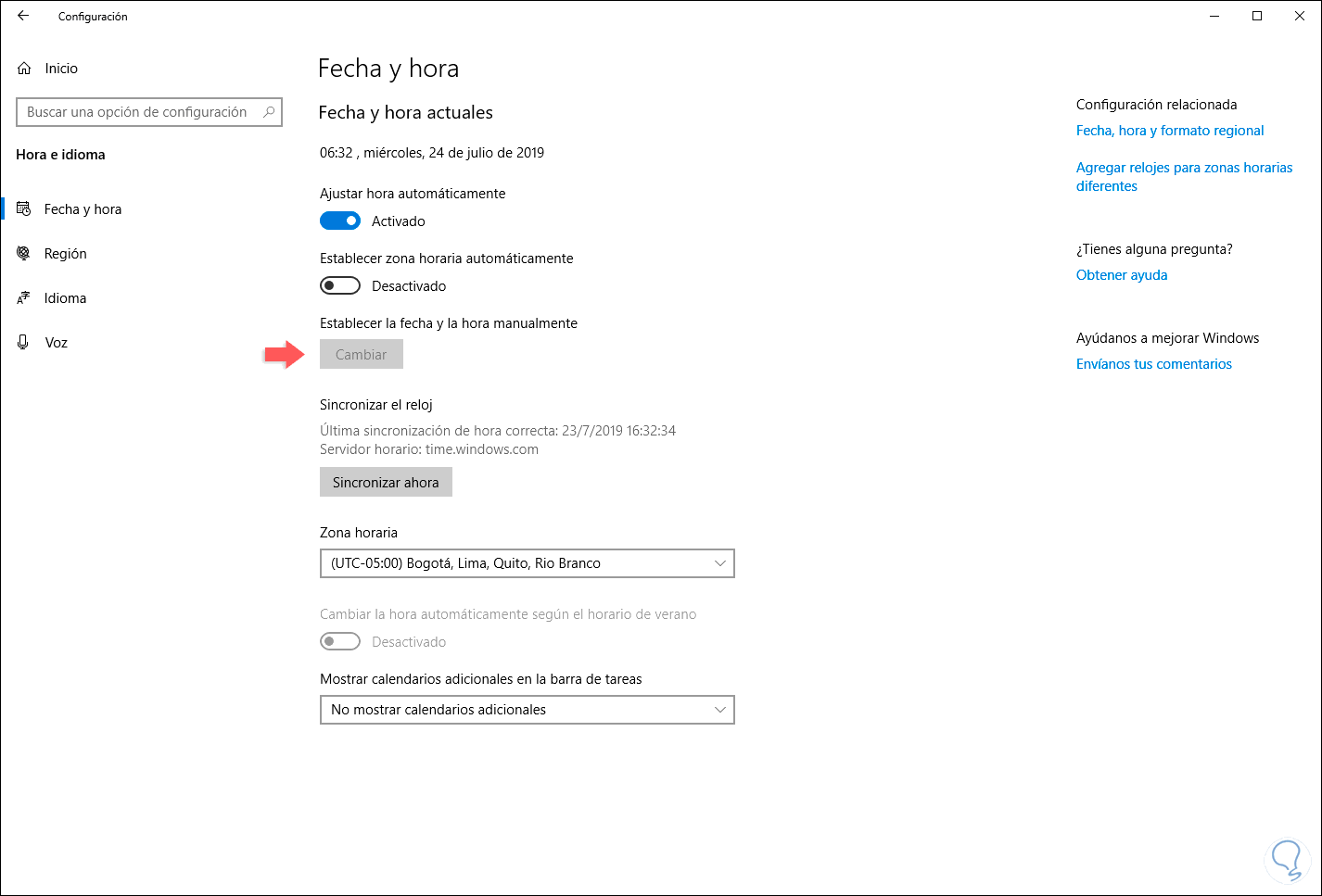Click the Buscar una opción search field
Image resolution: width=1322 pixels, height=896 pixels.
[x=139, y=112]
